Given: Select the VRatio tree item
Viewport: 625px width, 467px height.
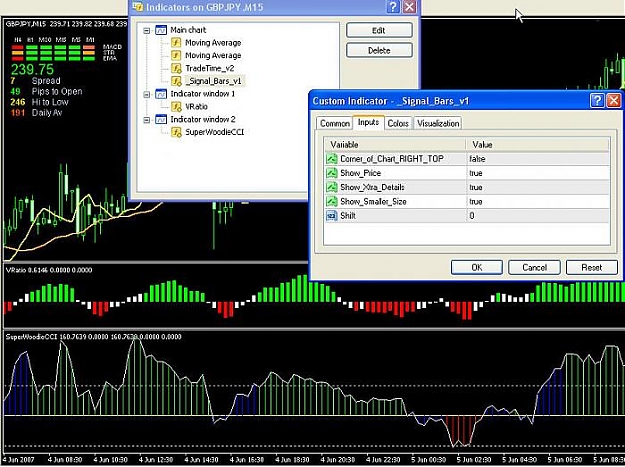Looking at the screenshot, I should [x=197, y=106].
